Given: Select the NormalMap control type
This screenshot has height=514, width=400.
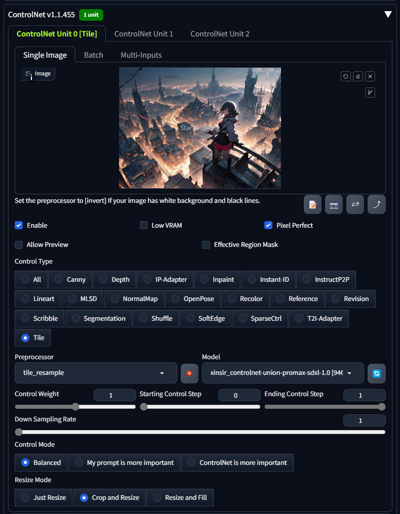Looking at the screenshot, I should click(x=135, y=299).
